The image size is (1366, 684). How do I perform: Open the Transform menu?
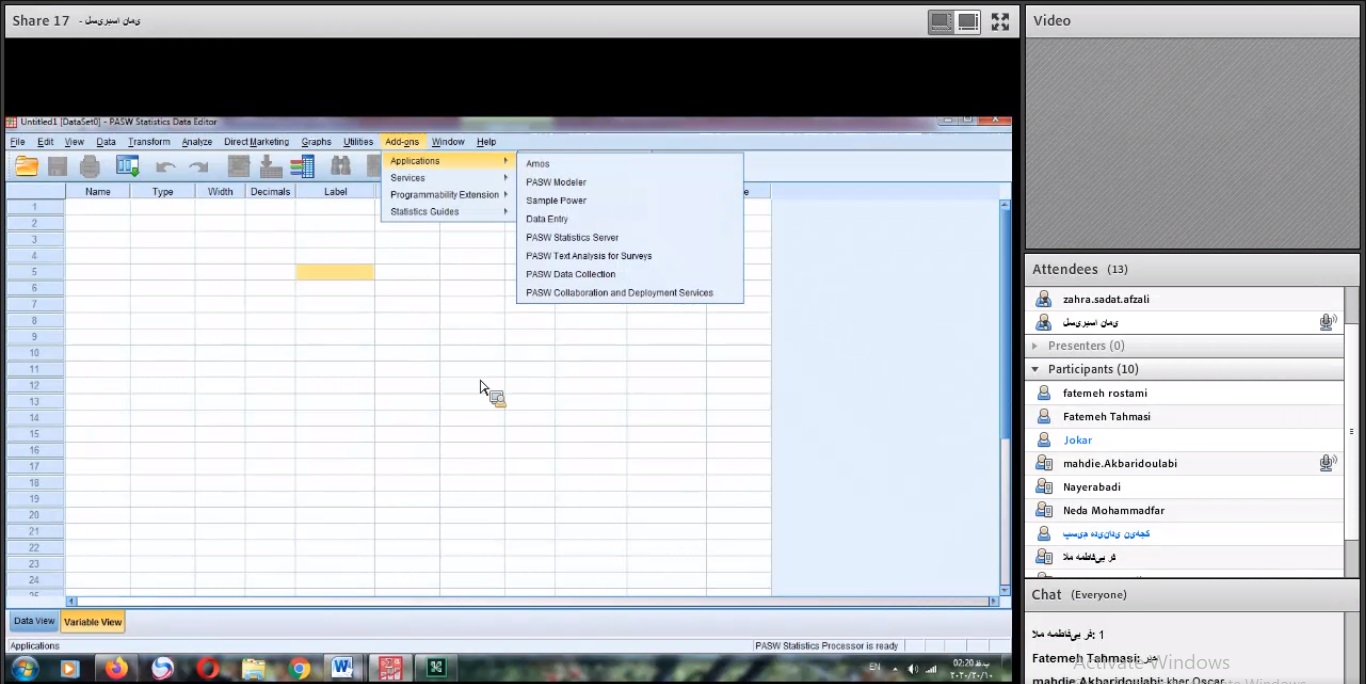pyautogui.click(x=149, y=142)
